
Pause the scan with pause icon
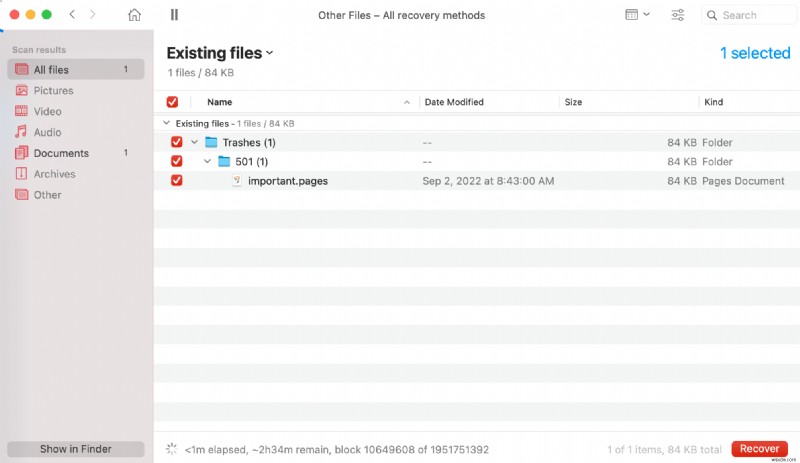175,15
